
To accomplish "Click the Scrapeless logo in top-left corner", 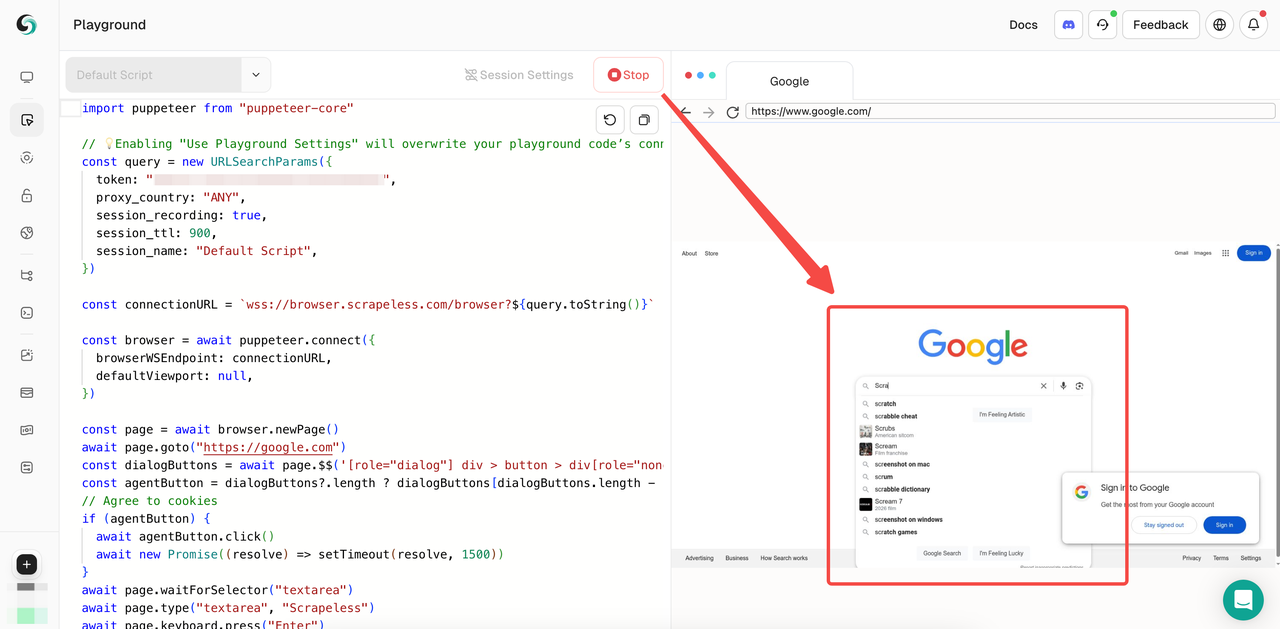I will 26,24.
